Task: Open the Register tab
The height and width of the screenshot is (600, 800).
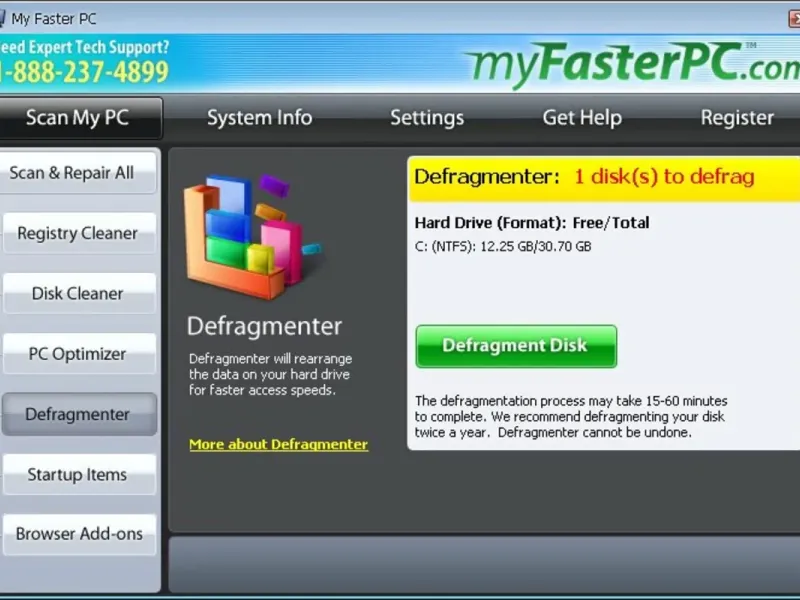Action: (737, 118)
